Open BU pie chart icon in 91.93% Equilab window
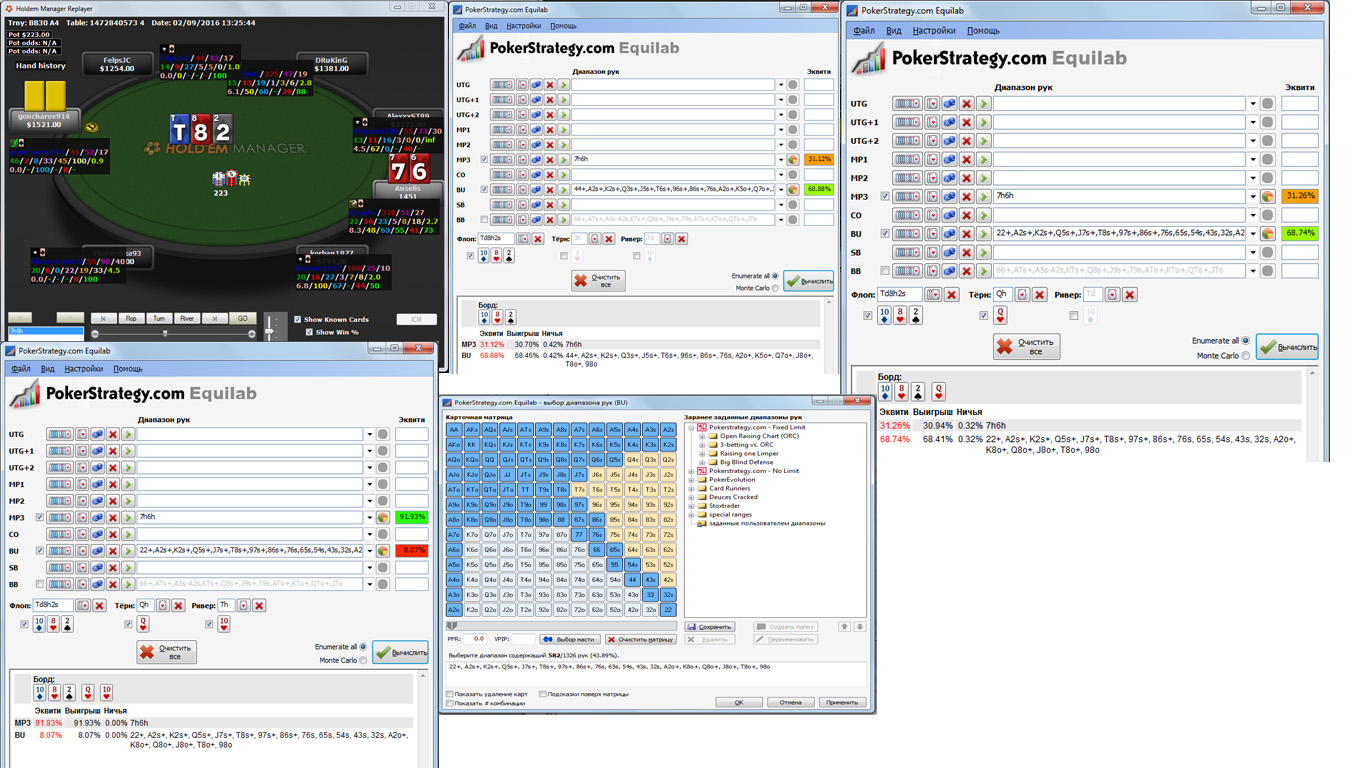 coord(382,551)
